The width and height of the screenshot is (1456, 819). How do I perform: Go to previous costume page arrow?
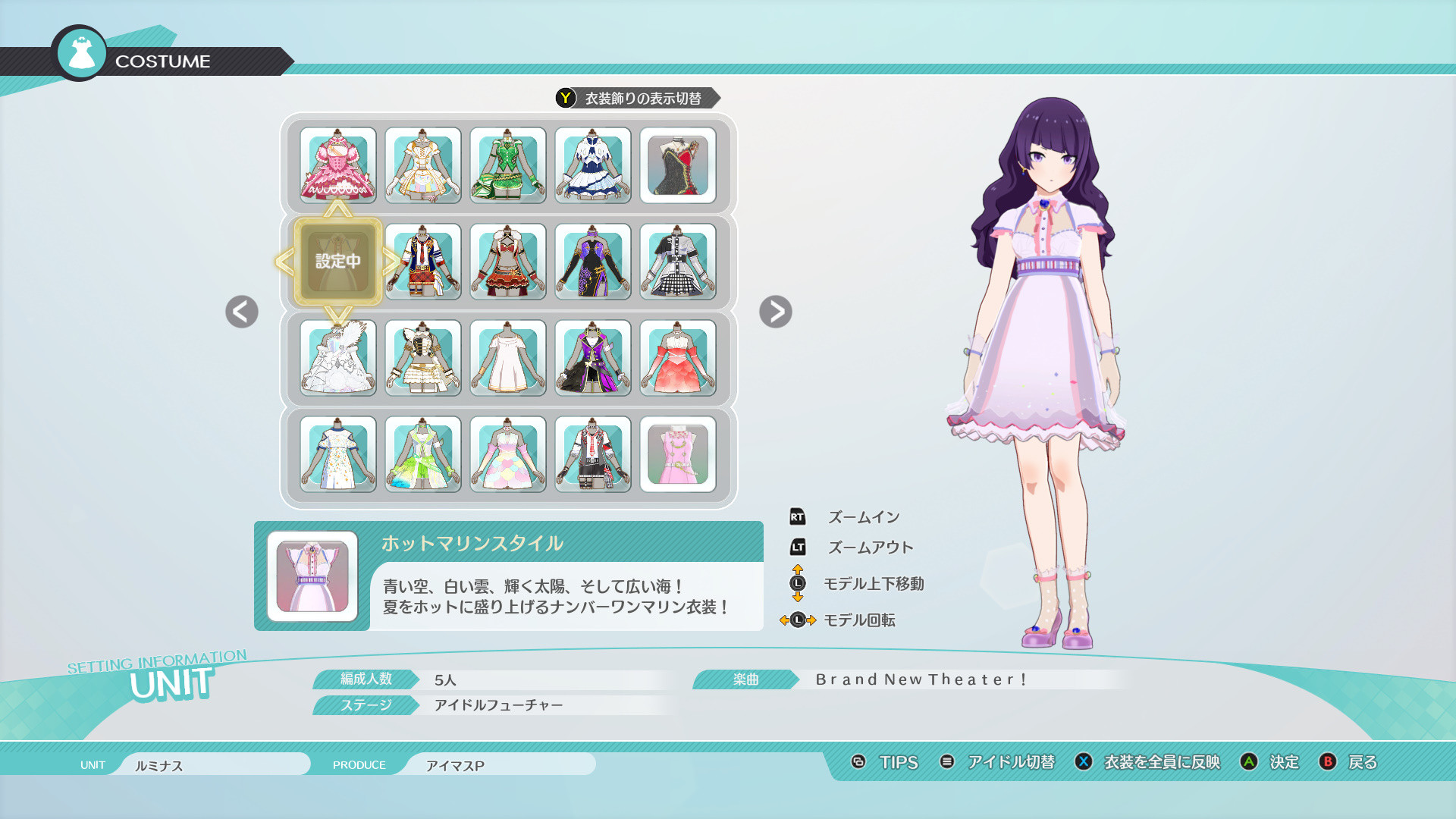tap(242, 312)
